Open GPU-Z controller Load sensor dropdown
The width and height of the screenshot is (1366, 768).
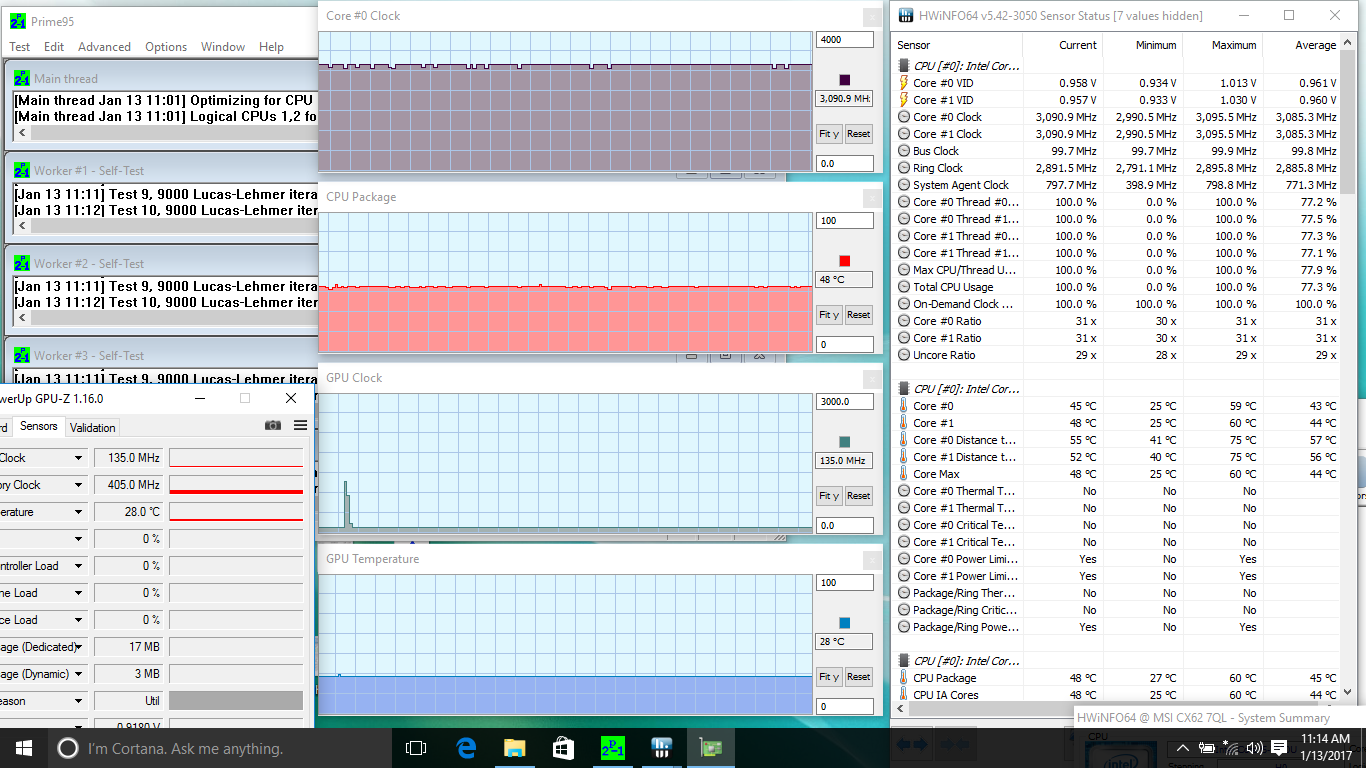tap(78, 566)
